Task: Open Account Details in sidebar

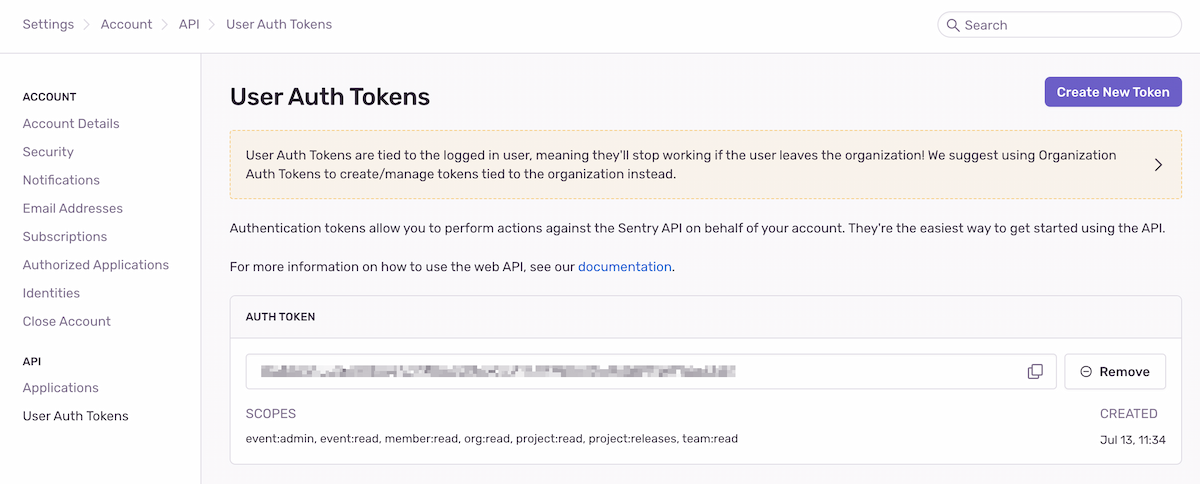Action: pyautogui.click(x=71, y=124)
